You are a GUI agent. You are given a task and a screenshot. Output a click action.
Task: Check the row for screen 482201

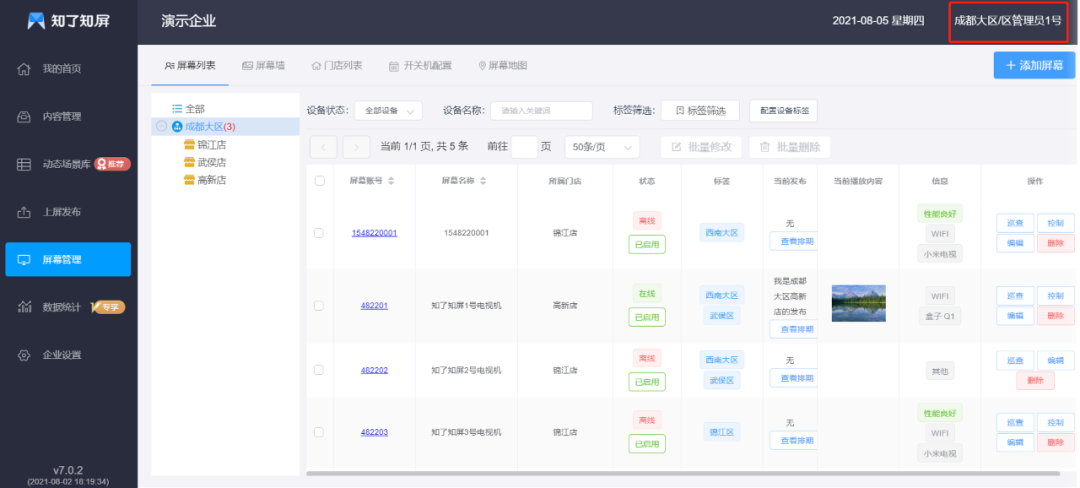pos(319,306)
